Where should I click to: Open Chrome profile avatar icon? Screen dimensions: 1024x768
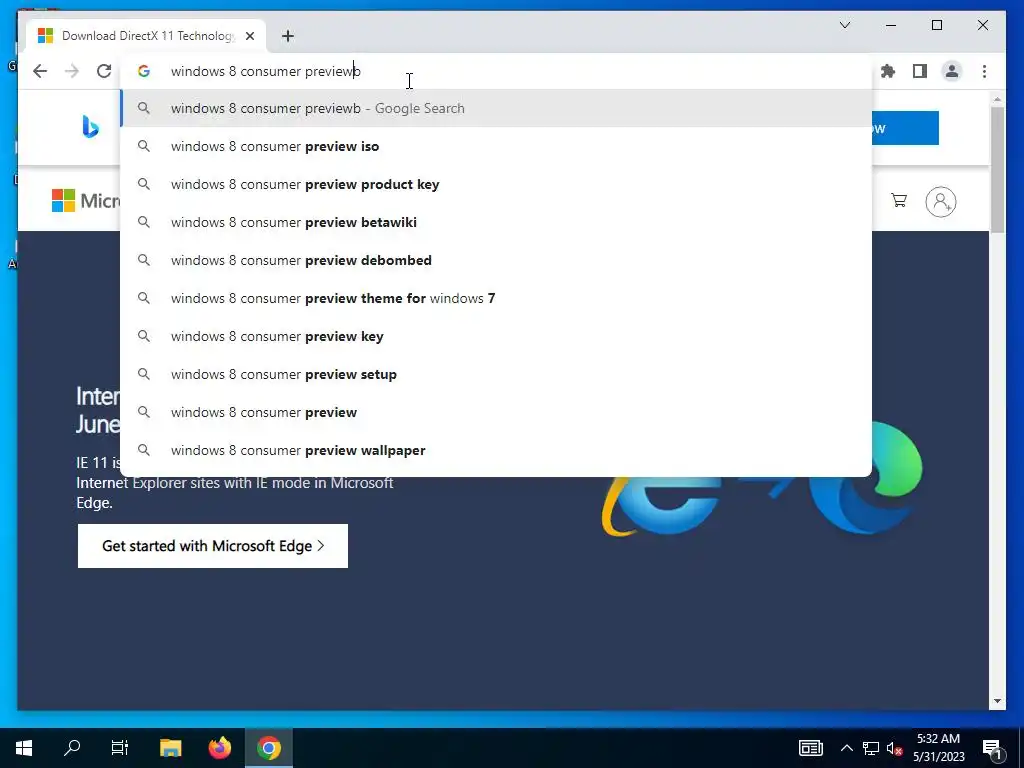(952, 71)
